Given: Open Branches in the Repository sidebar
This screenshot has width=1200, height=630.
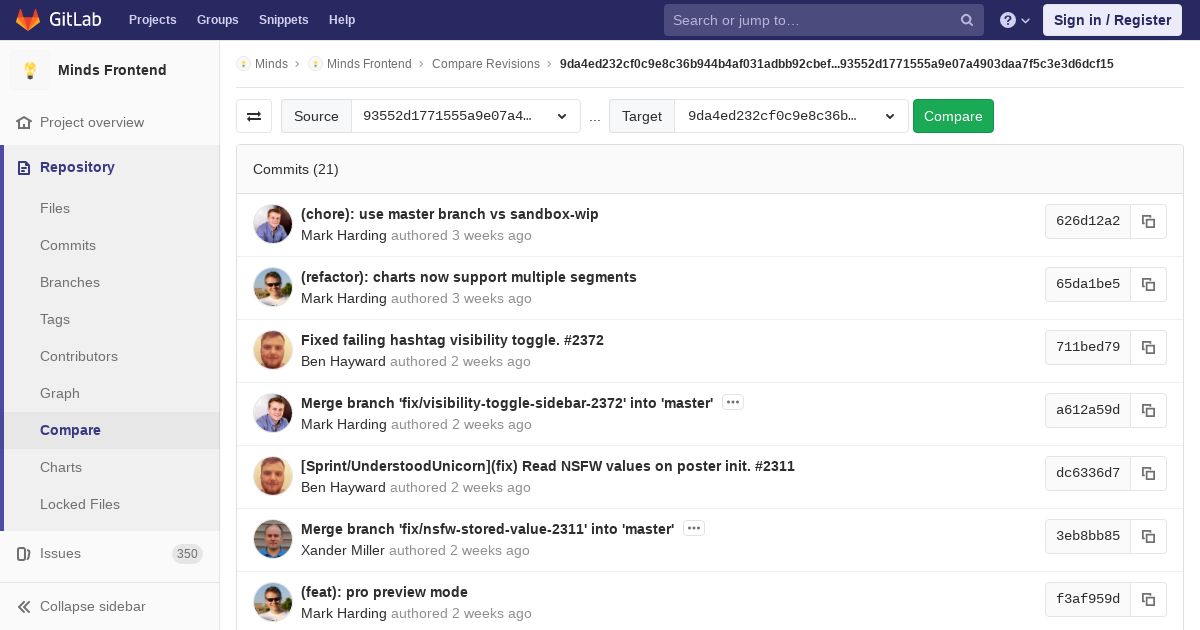Looking at the screenshot, I should tap(70, 282).
